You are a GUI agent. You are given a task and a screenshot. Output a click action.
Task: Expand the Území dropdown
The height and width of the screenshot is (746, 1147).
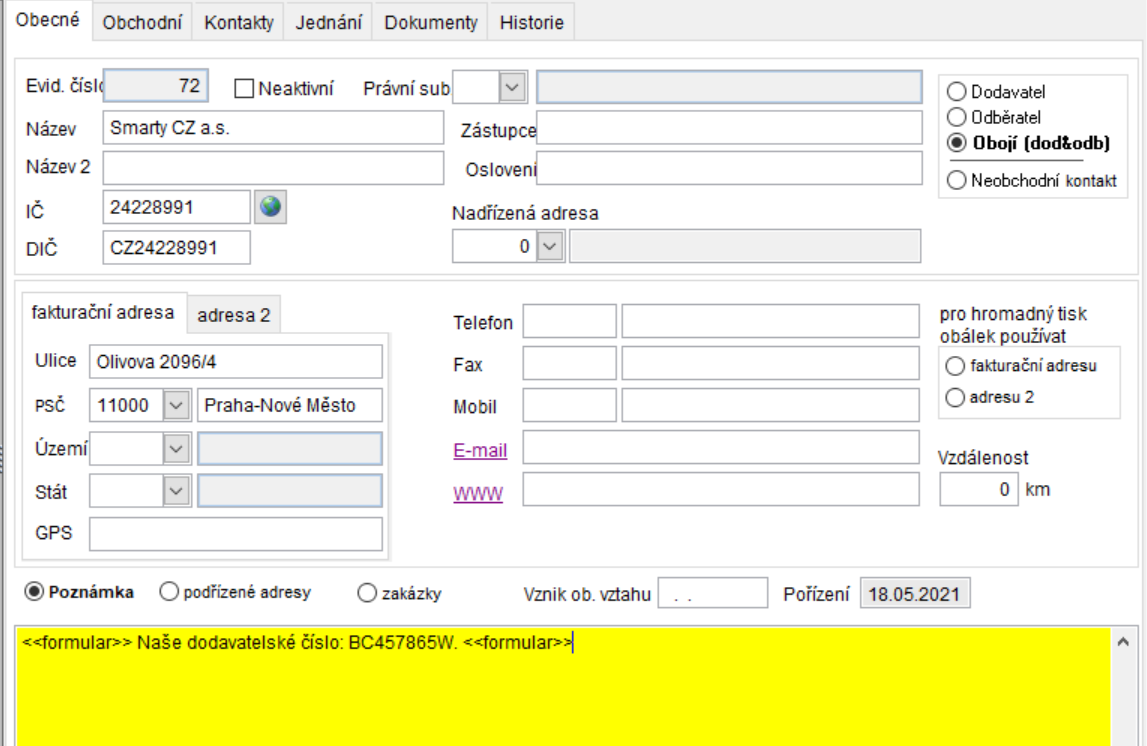(176, 449)
